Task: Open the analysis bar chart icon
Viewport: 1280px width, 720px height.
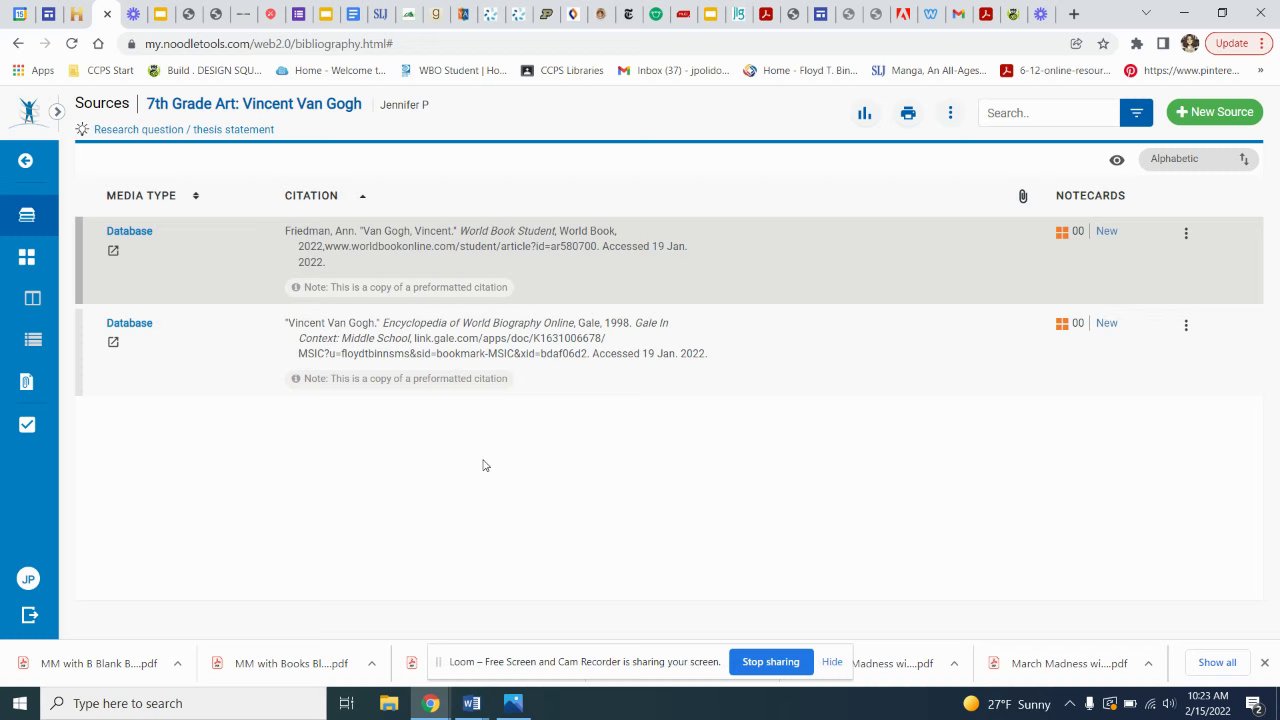Action: [864, 113]
